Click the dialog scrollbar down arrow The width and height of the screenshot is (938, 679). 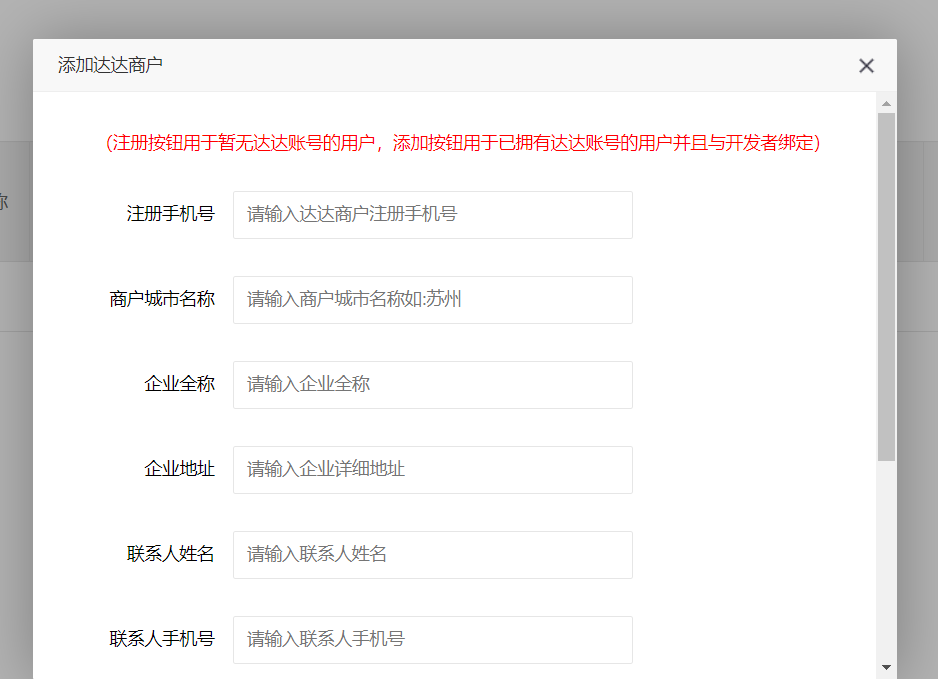pos(887,667)
